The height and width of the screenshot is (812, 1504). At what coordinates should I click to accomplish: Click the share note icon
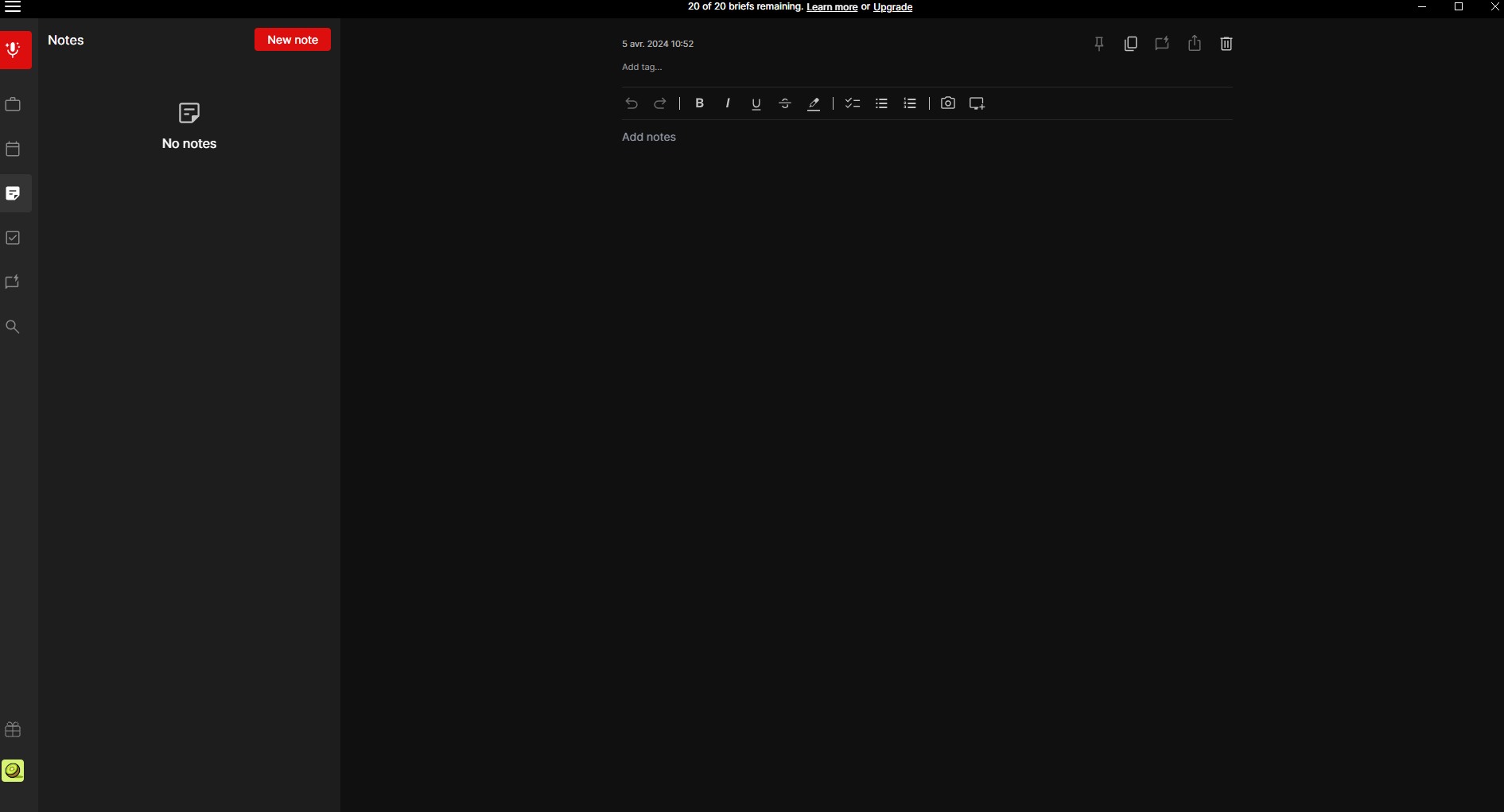click(1195, 44)
